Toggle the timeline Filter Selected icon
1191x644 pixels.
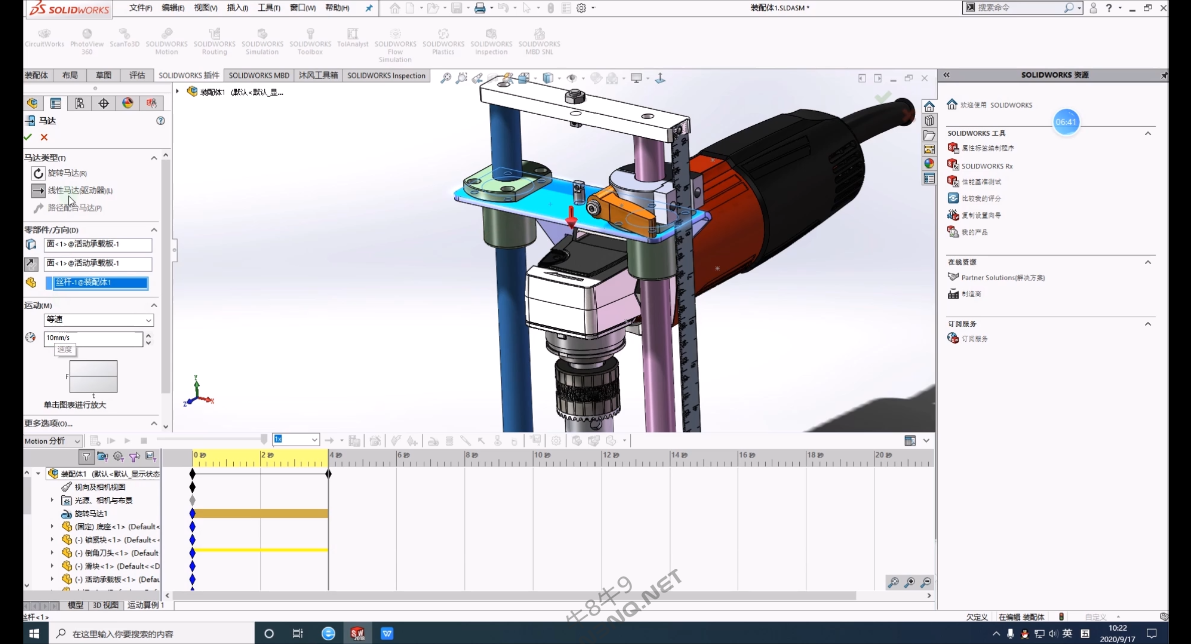coord(134,456)
